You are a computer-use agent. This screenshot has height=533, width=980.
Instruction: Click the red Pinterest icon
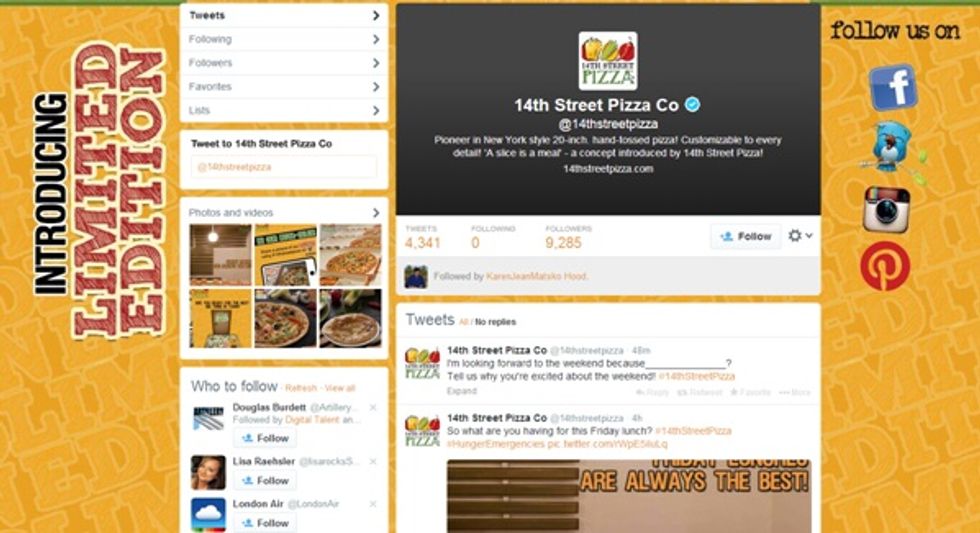point(885,267)
